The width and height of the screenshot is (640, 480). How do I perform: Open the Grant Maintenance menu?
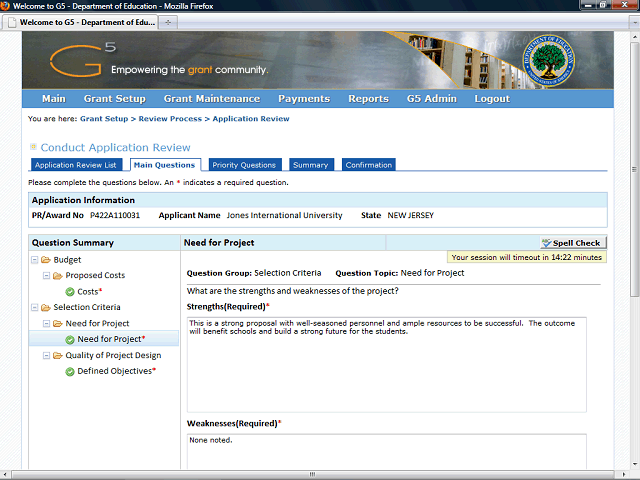tap(211, 99)
